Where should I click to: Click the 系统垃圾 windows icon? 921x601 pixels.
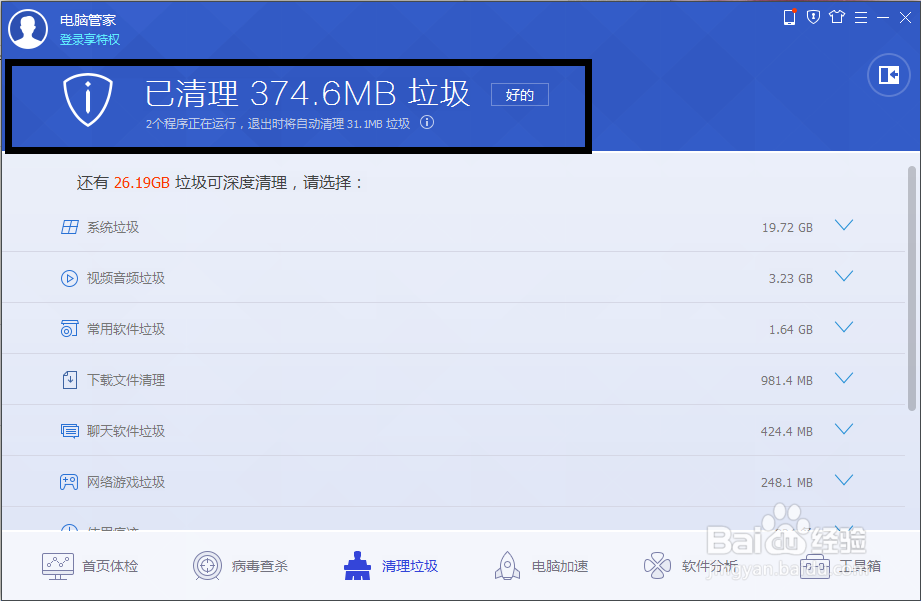pos(69,227)
